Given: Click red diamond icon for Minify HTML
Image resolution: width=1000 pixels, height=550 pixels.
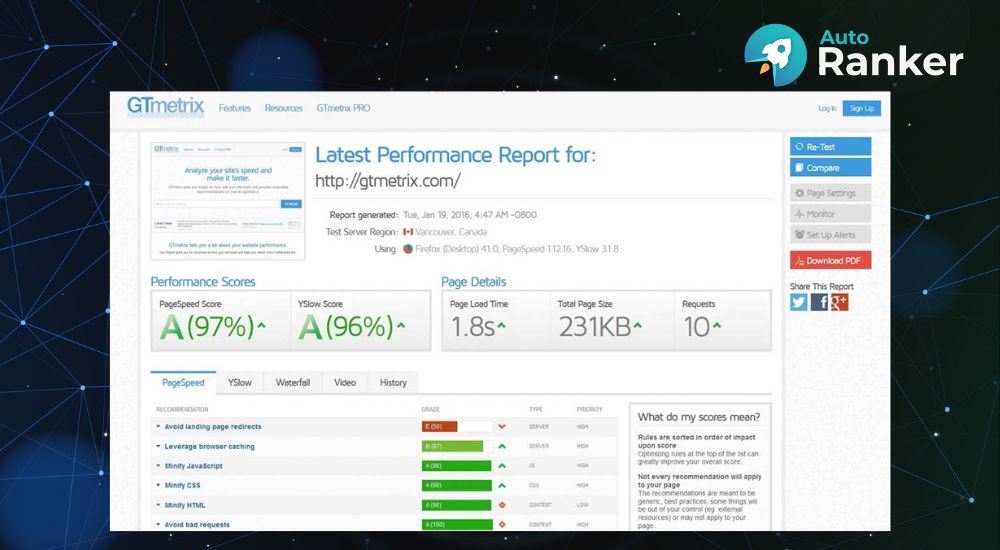Looking at the screenshot, I should point(502,505).
